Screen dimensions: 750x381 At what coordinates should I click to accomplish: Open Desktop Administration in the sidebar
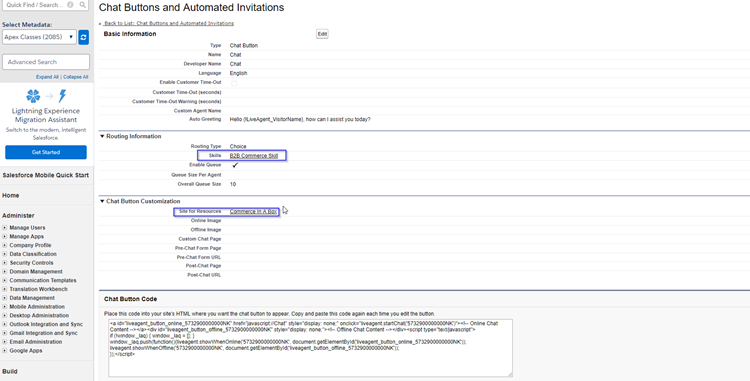click(x=39, y=316)
